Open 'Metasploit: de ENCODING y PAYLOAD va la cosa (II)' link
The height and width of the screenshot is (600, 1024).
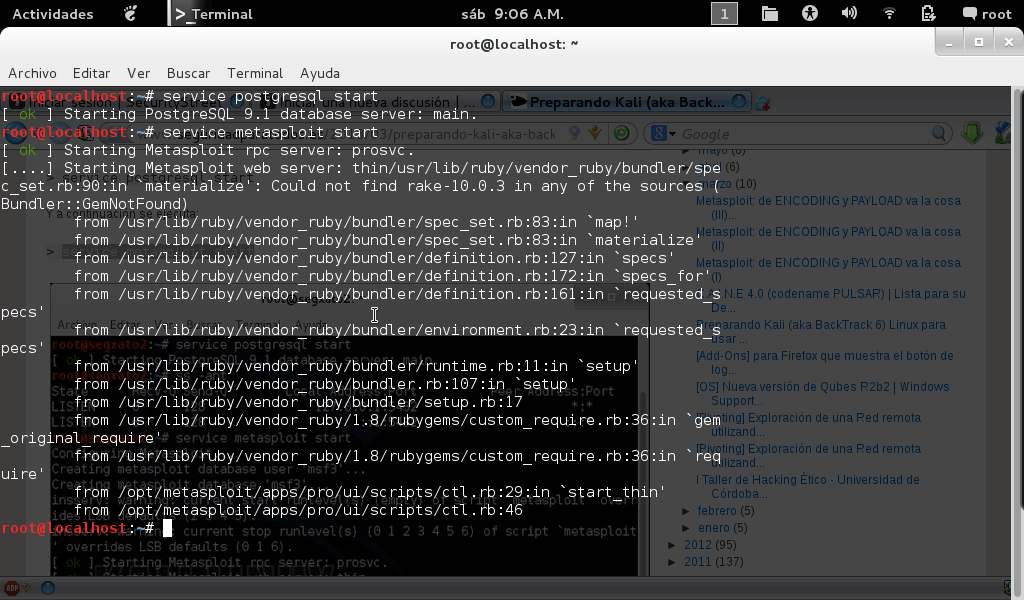tap(828, 238)
